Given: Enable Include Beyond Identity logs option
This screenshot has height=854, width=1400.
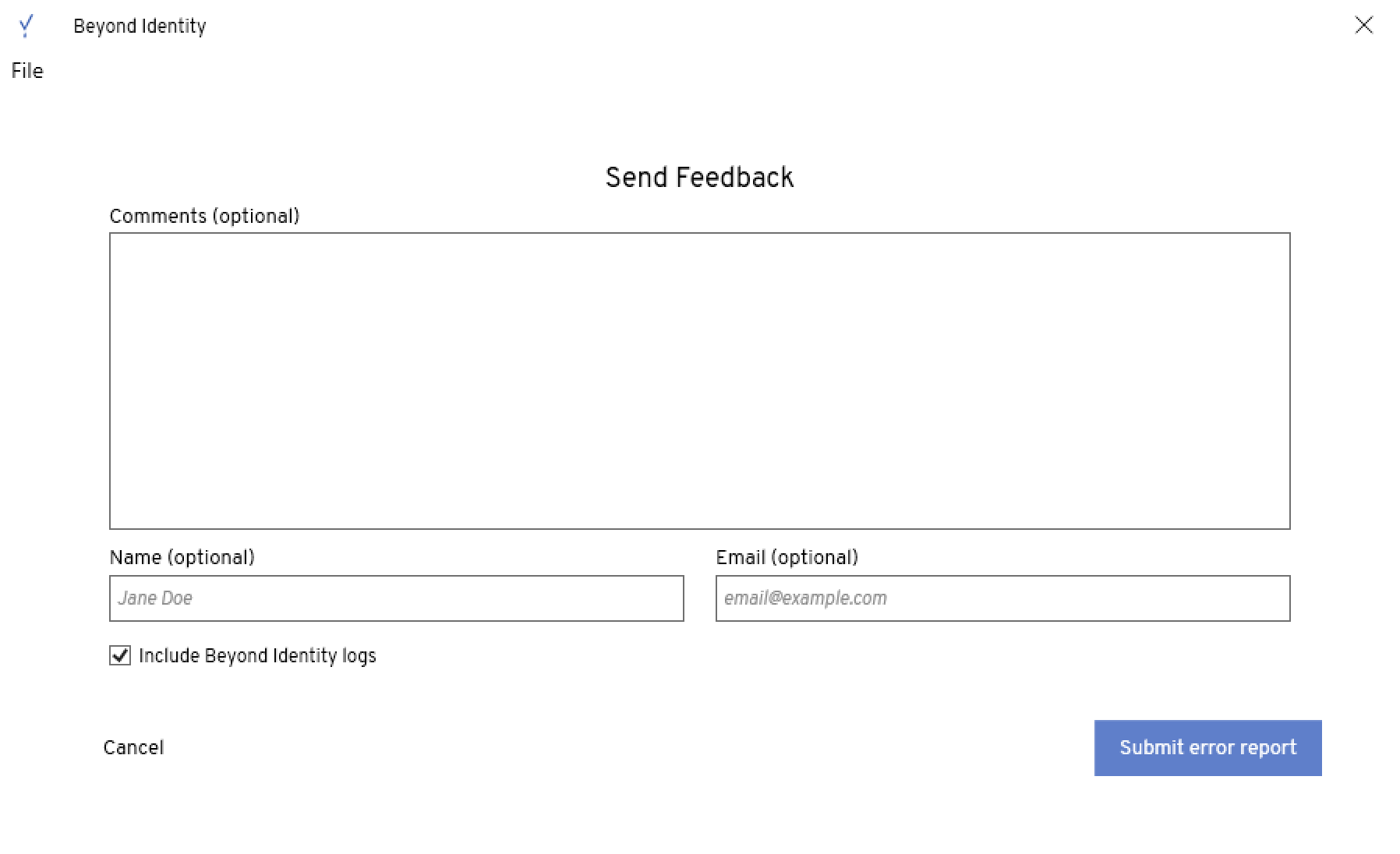Looking at the screenshot, I should [x=118, y=656].
